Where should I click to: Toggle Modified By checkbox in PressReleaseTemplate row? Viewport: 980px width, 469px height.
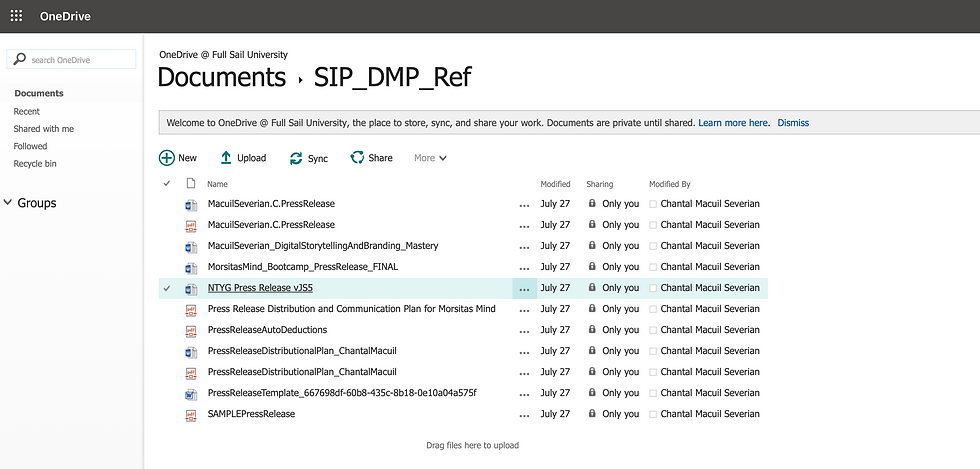653,393
